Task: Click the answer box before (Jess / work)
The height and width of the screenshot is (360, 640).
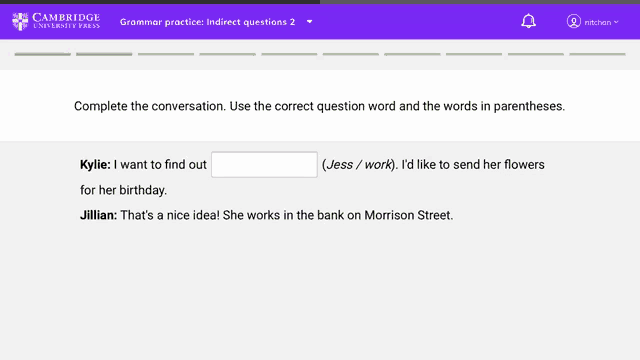Action: [264, 164]
